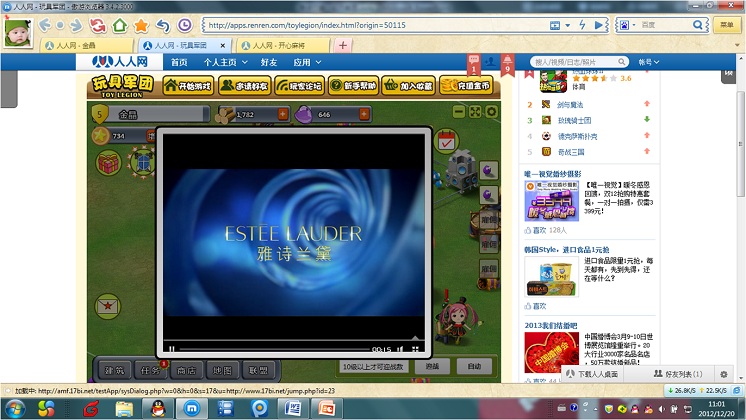Click 加入收藏 button
This screenshot has height=420, width=746.
(409, 86)
